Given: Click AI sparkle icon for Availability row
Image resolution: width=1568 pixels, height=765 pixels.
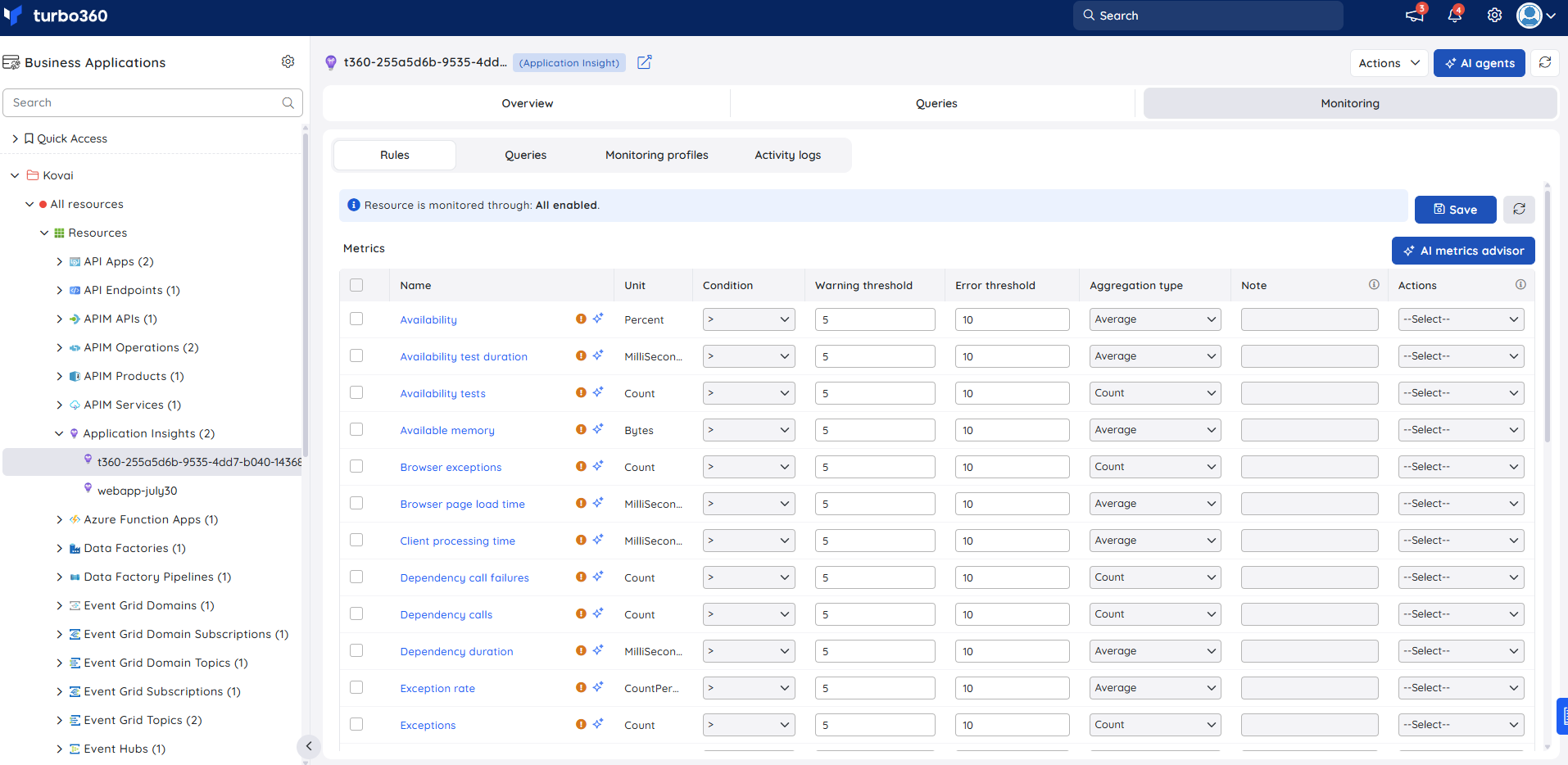Looking at the screenshot, I should tap(598, 318).
